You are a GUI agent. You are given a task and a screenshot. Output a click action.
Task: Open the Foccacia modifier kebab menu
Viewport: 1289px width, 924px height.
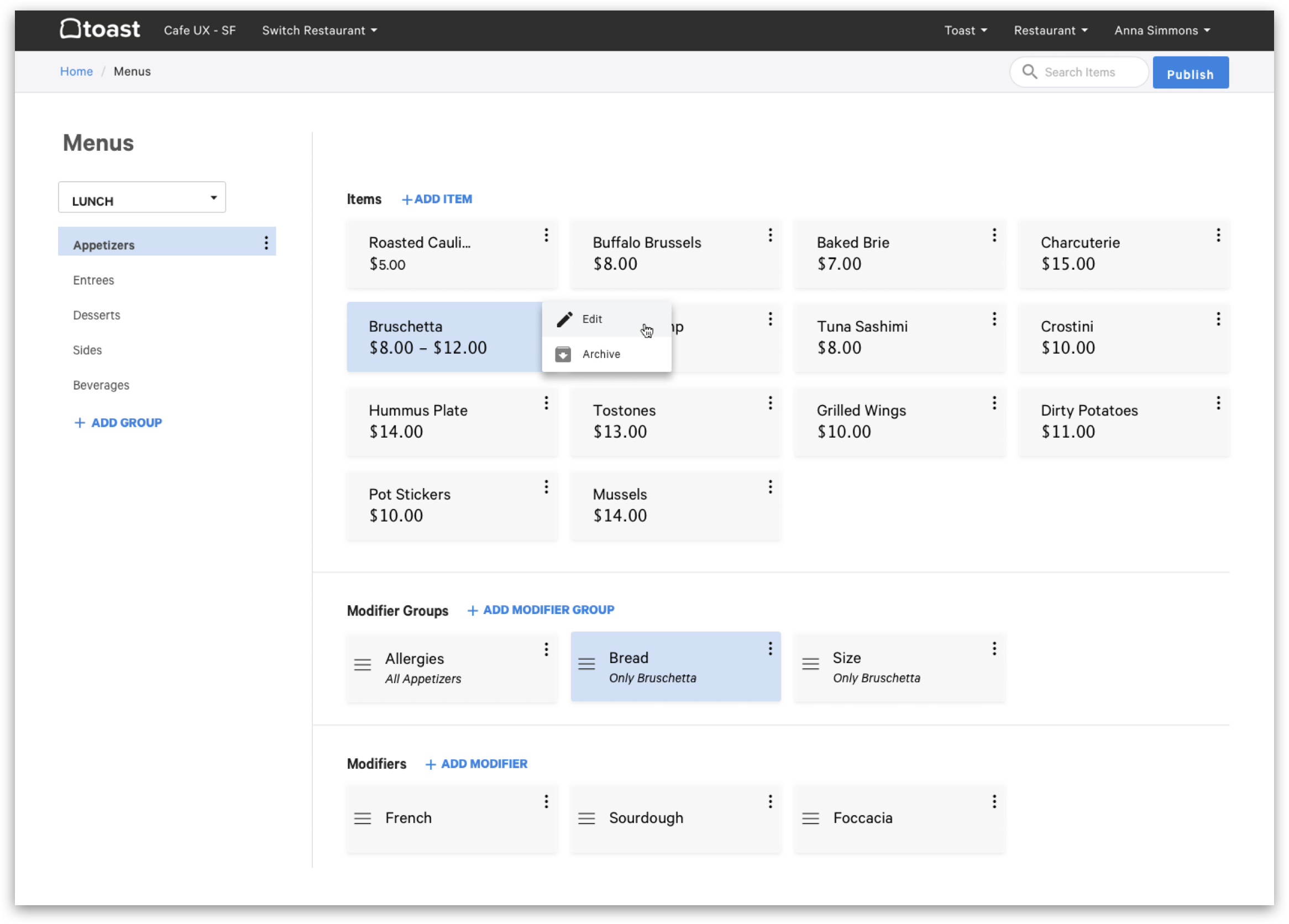click(994, 802)
